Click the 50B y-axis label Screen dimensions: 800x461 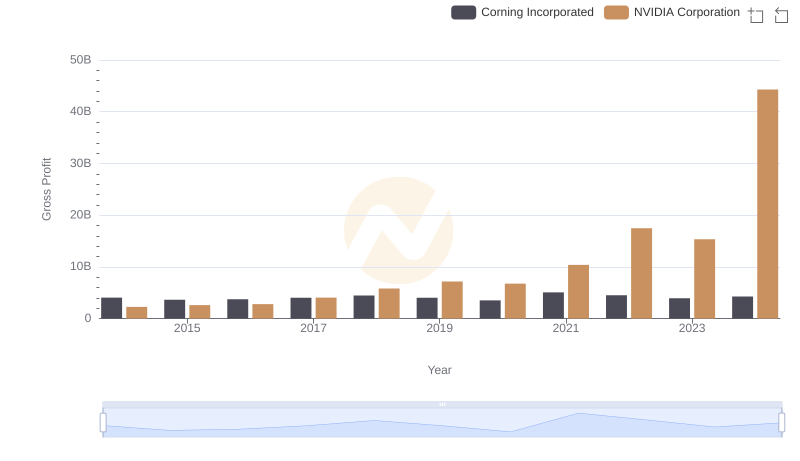point(81,60)
